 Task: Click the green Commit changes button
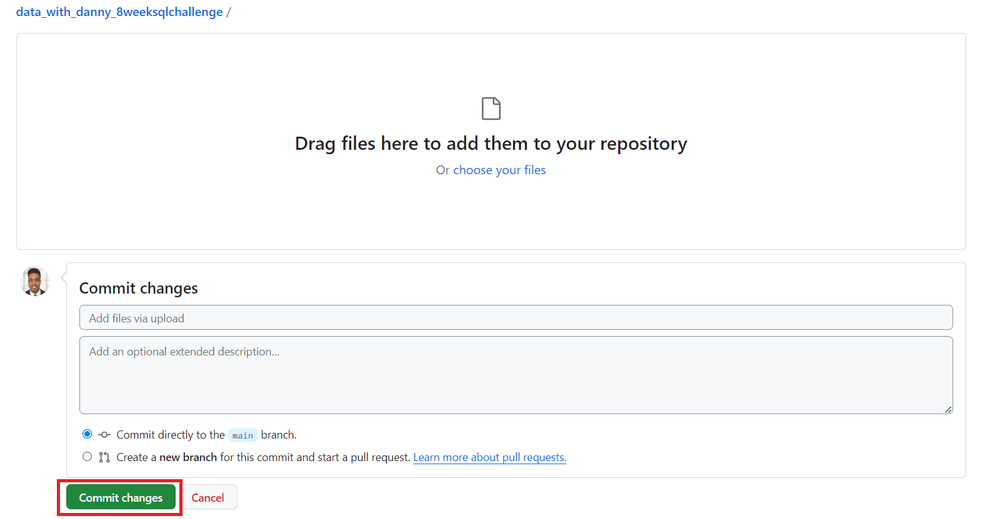(x=121, y=497)
